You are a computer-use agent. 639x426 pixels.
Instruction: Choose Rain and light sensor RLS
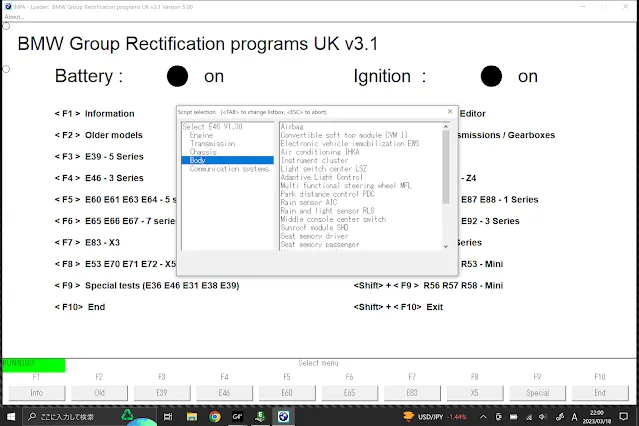[x=327, y=211]
